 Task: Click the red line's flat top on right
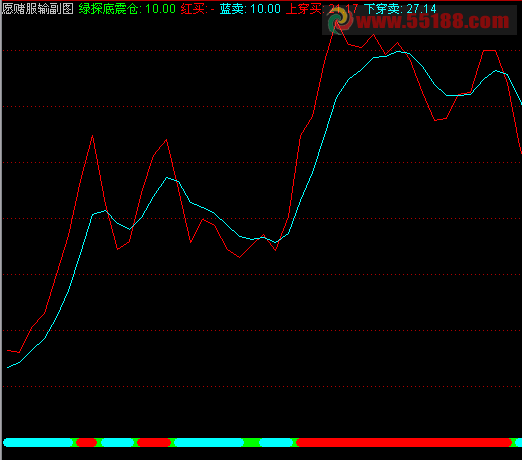point(489,50)
